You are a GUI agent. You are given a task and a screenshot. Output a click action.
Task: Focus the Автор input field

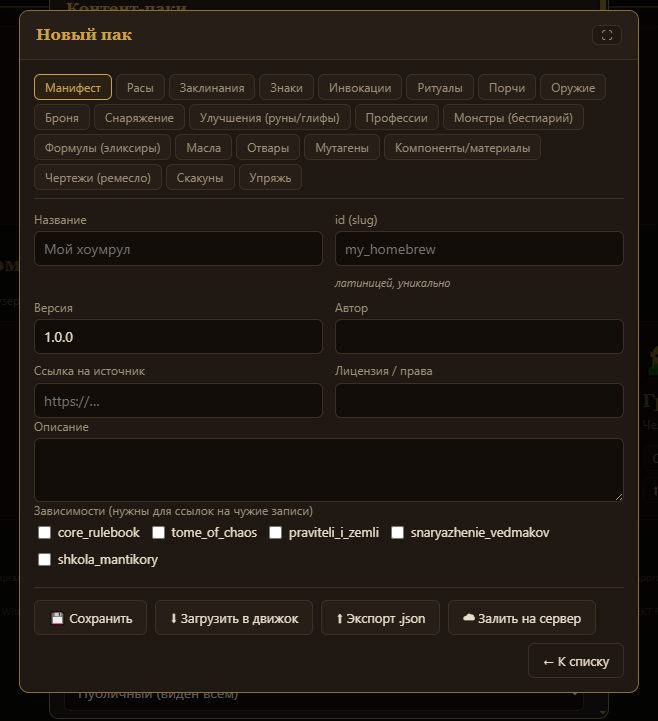point(479,336)
